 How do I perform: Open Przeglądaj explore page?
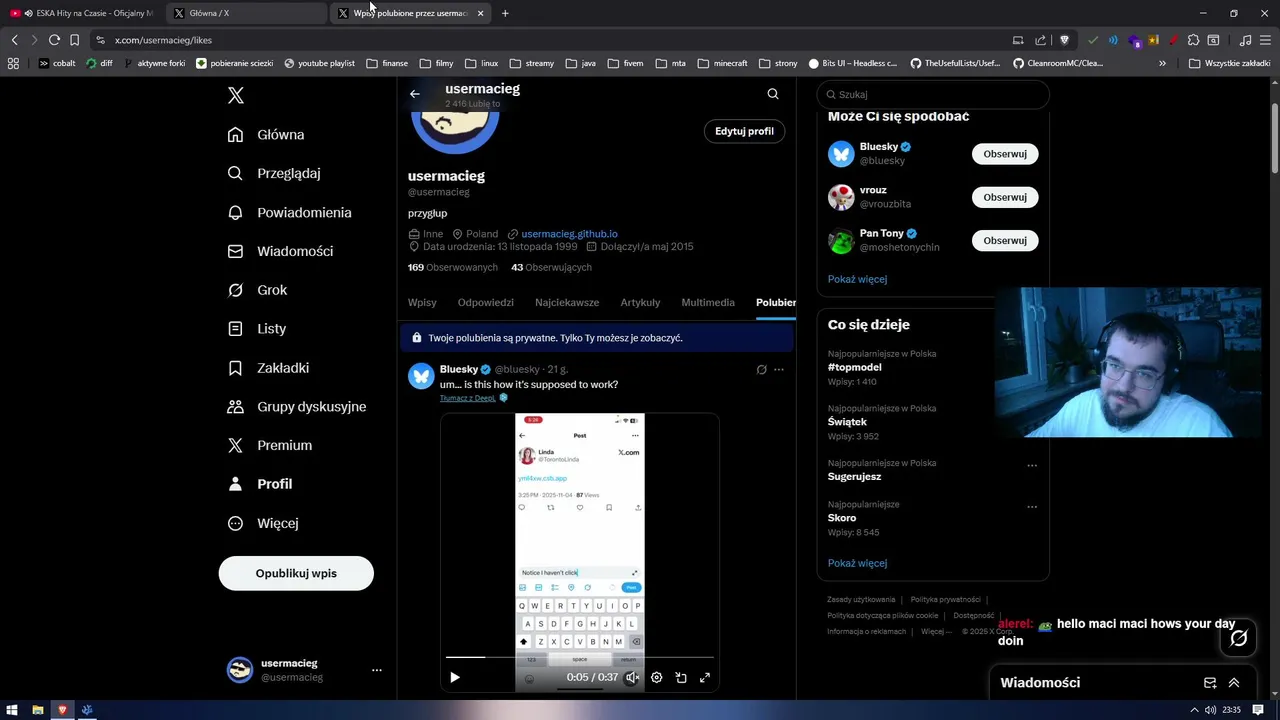click(274, 173)
